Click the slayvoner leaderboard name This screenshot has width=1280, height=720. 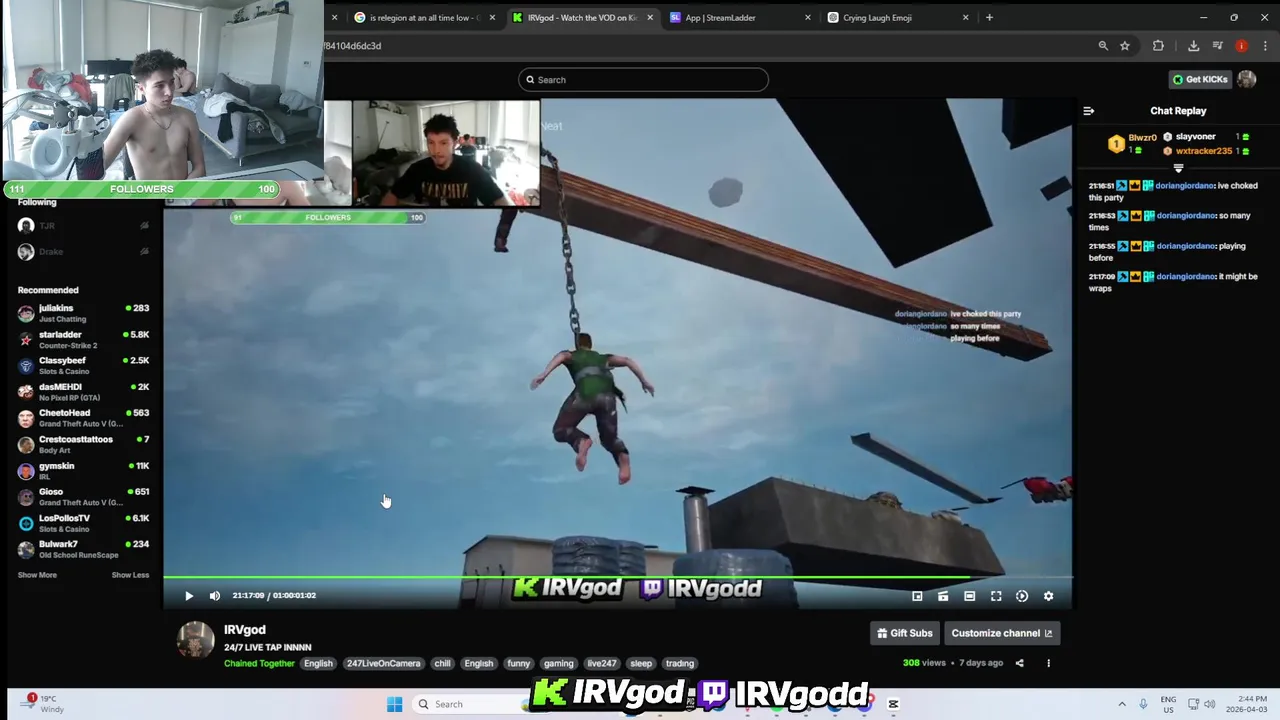click(1195, 137)
